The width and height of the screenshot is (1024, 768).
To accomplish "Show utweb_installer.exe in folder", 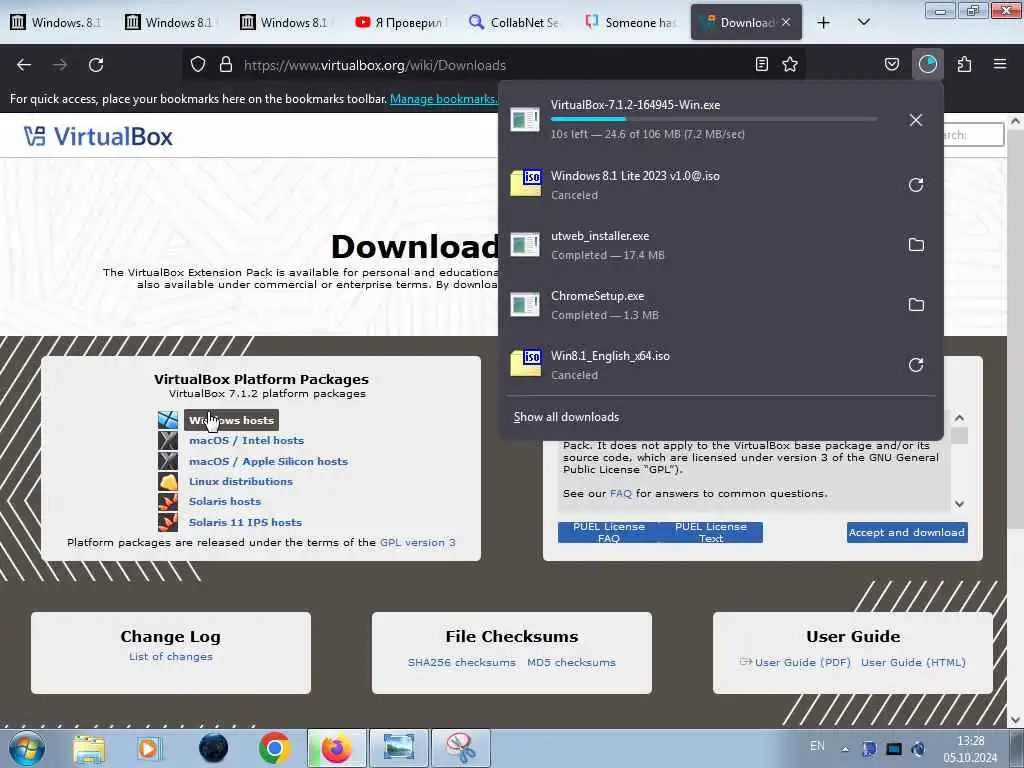I will [x=916, y=245].
